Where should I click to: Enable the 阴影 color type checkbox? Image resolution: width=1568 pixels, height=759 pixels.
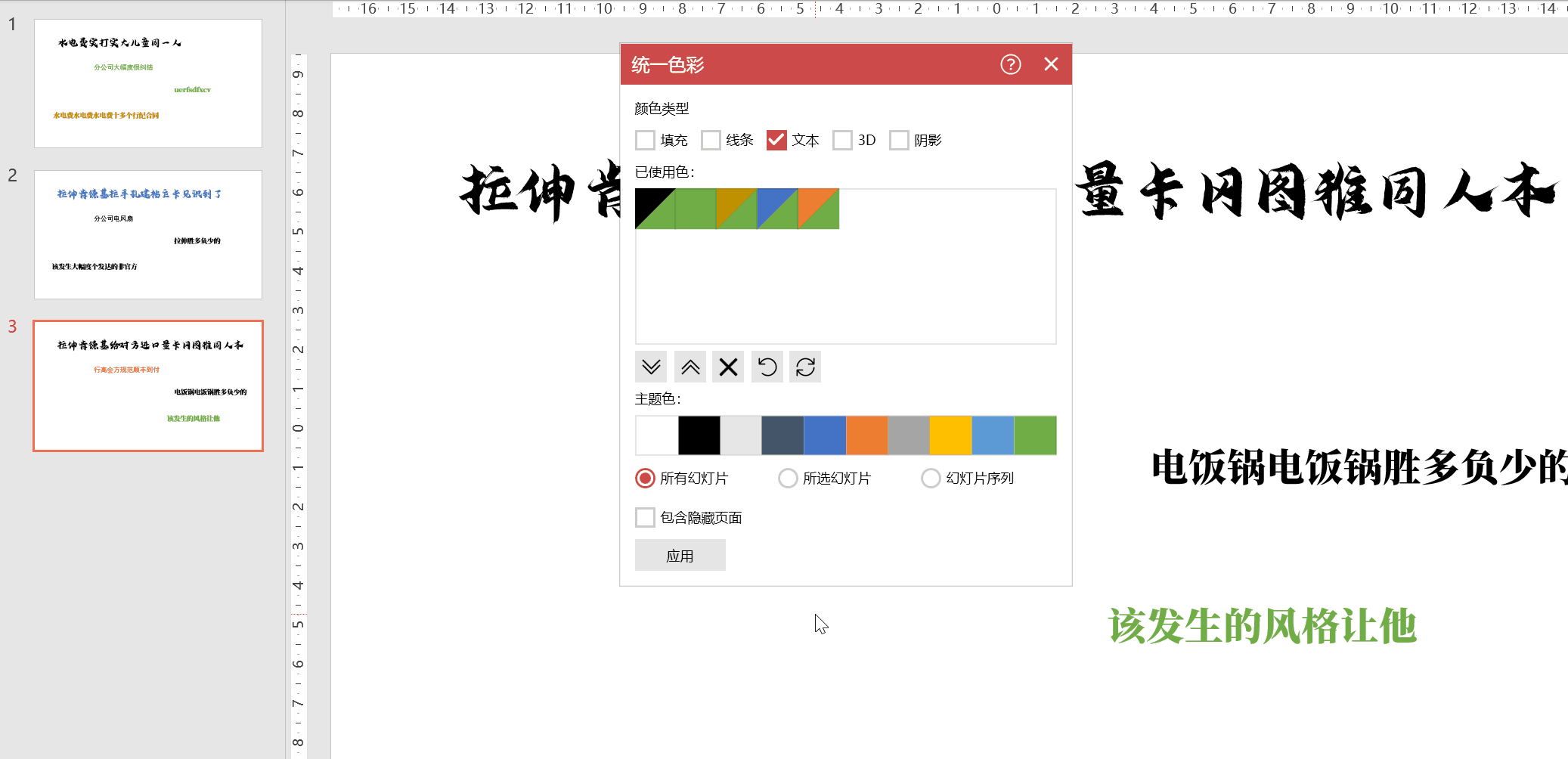coord(899,141)
